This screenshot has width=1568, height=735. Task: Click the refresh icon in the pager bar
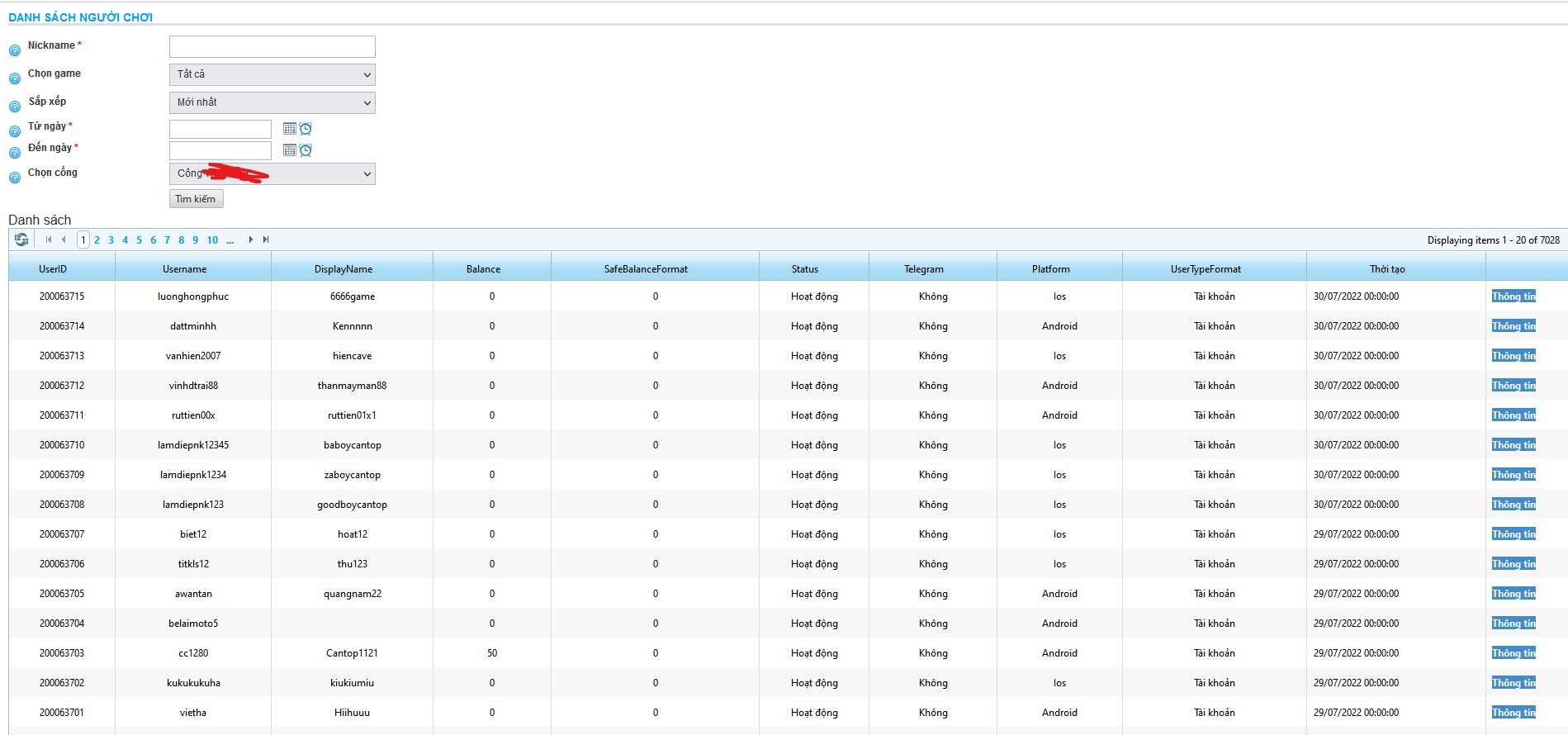[21, 239]
